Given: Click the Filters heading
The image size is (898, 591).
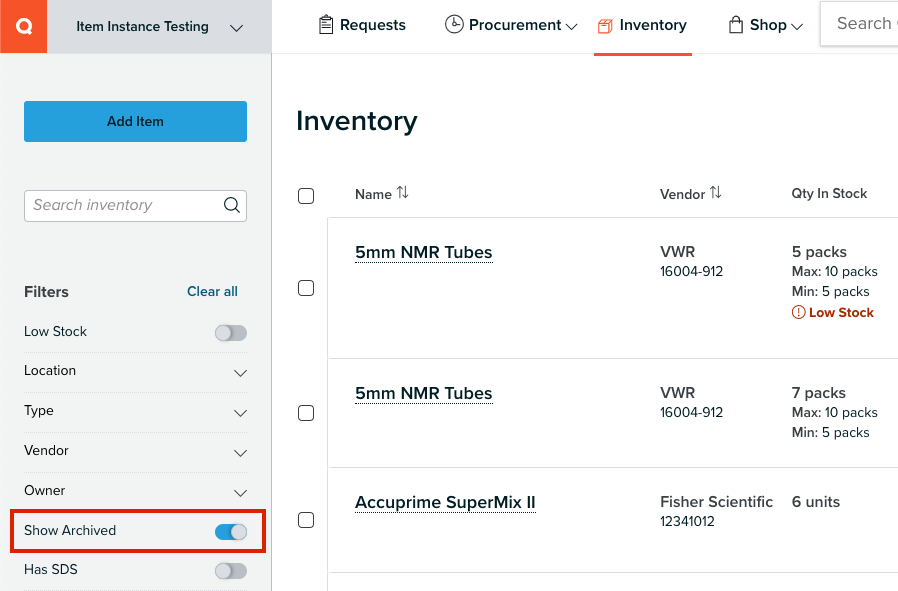Looking at the screenshot, I should pyautogui.click(x=46, y=292).
